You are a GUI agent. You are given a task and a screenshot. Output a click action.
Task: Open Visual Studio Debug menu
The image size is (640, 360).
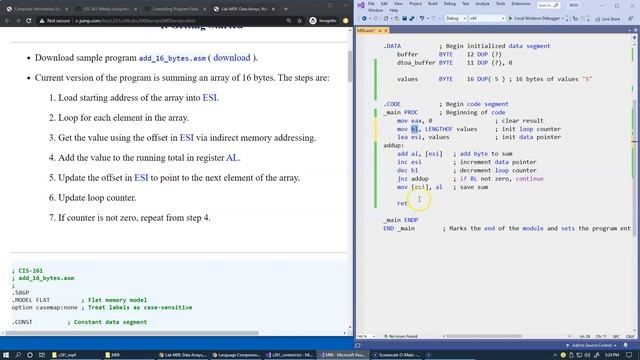click(x=449, y=4)
